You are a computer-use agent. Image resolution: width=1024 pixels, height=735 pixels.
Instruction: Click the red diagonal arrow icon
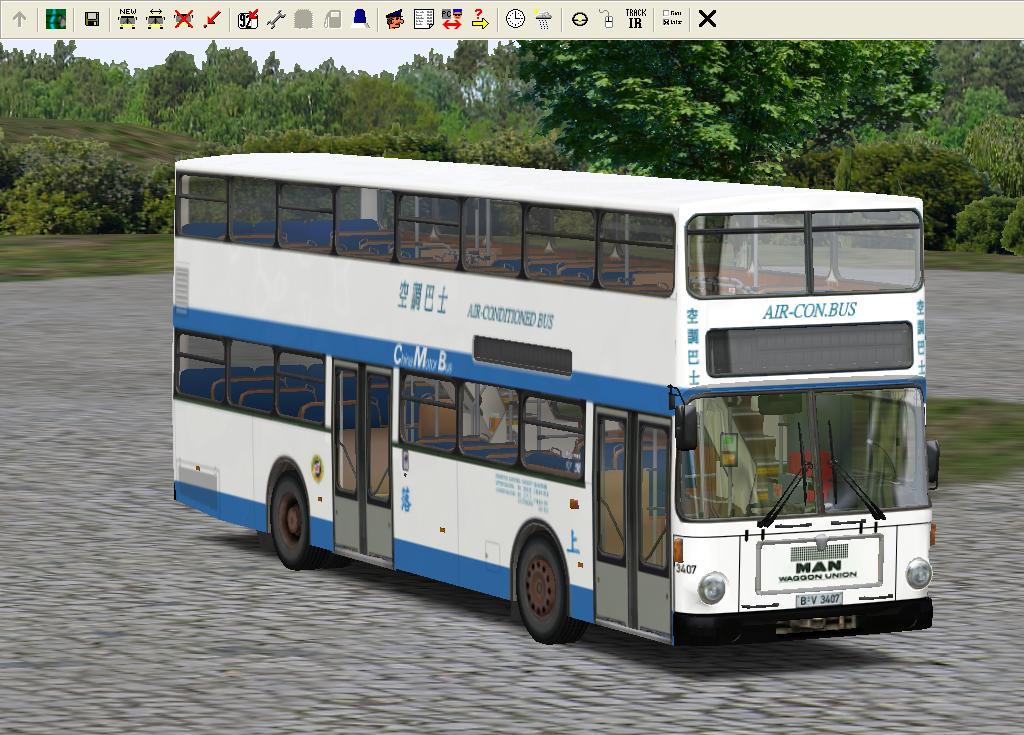coord(212,19)
